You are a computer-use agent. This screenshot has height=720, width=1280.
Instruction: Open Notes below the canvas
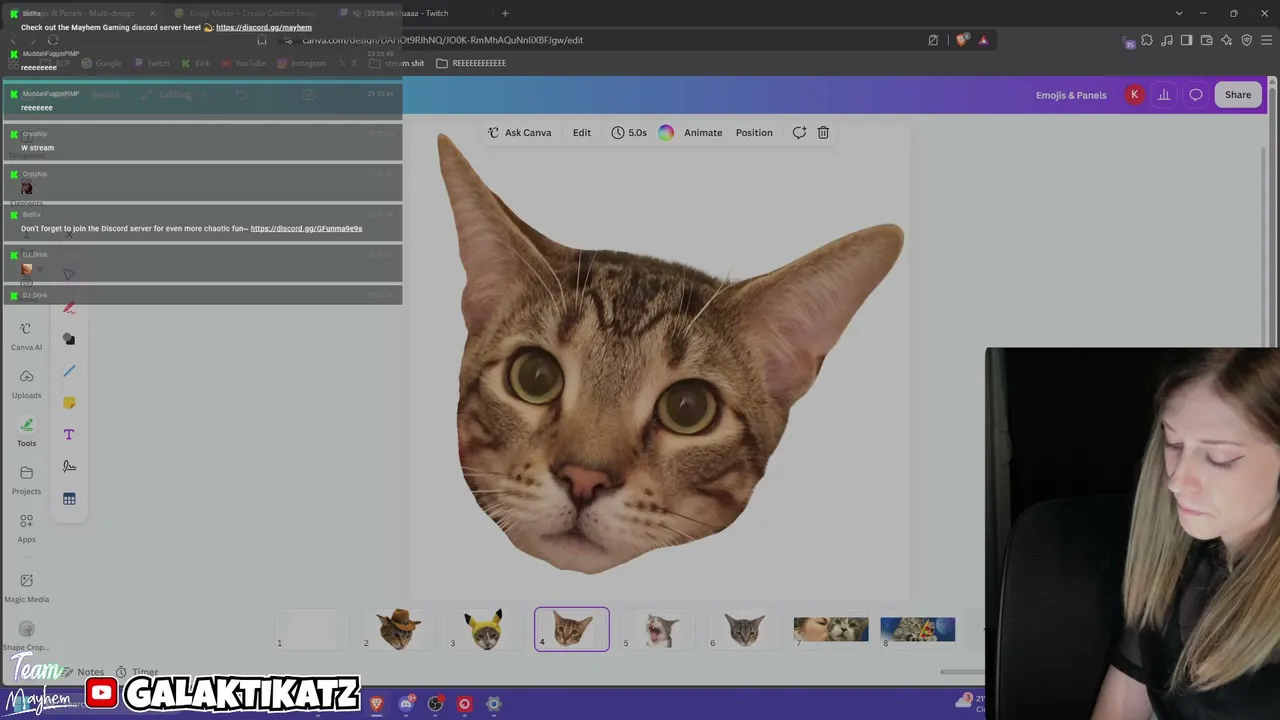click(83, 672)
